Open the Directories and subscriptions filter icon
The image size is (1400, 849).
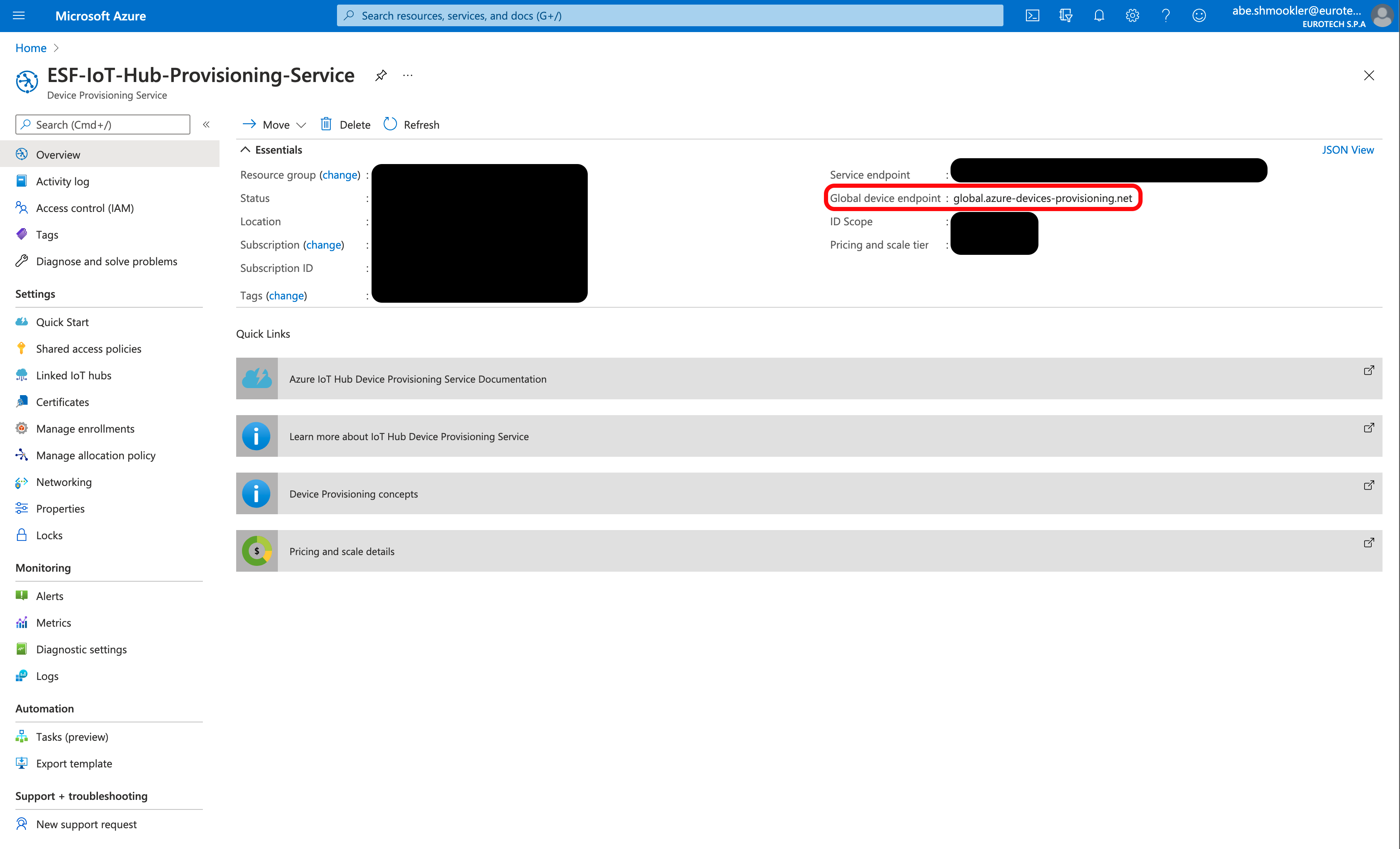tap(1066, 15)
